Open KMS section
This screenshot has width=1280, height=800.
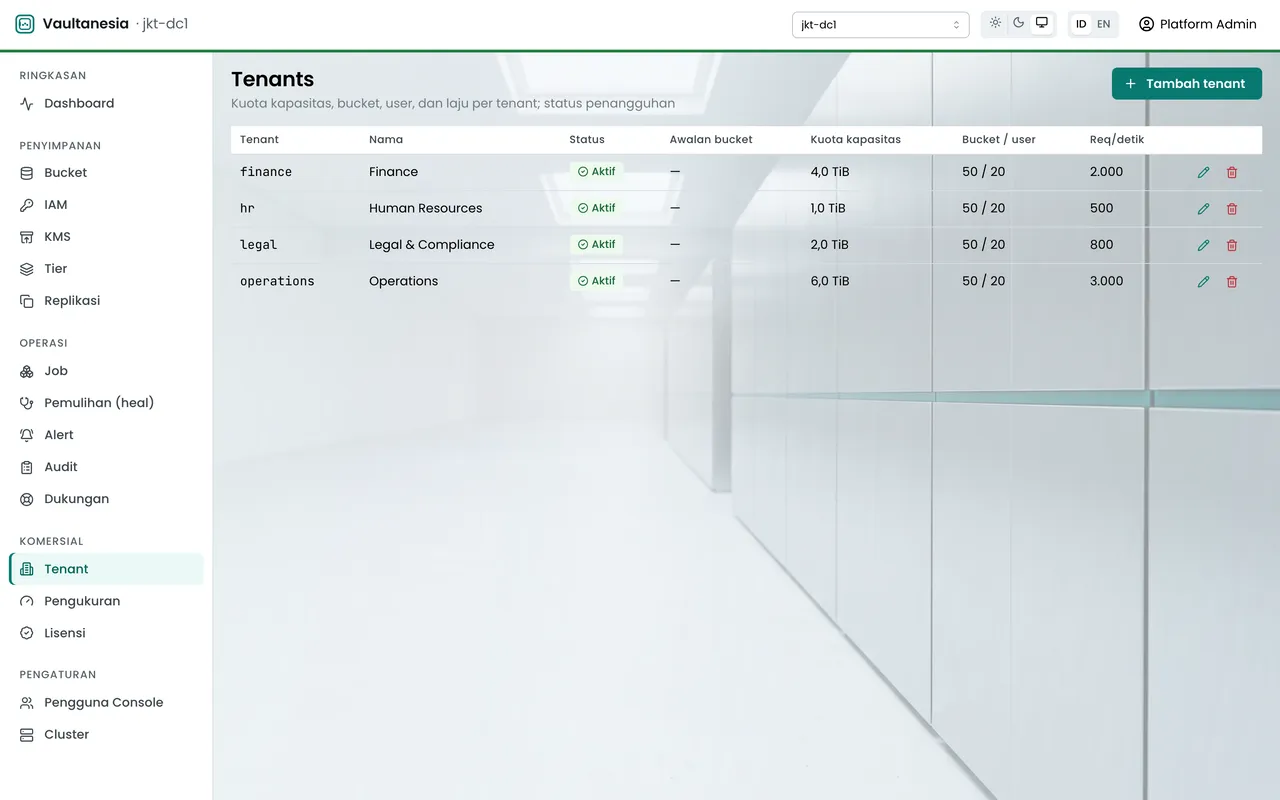pyautogui.click(x=106, y=237)
